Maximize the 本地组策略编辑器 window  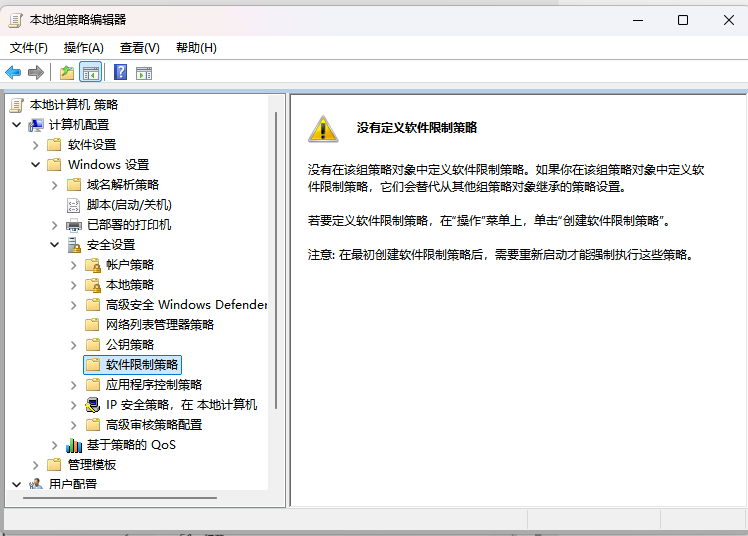point(683,20)
